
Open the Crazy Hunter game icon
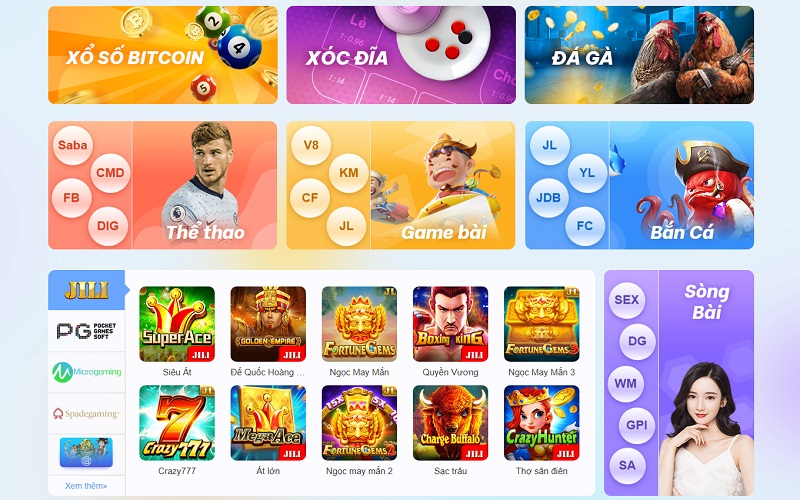[542, 423]
